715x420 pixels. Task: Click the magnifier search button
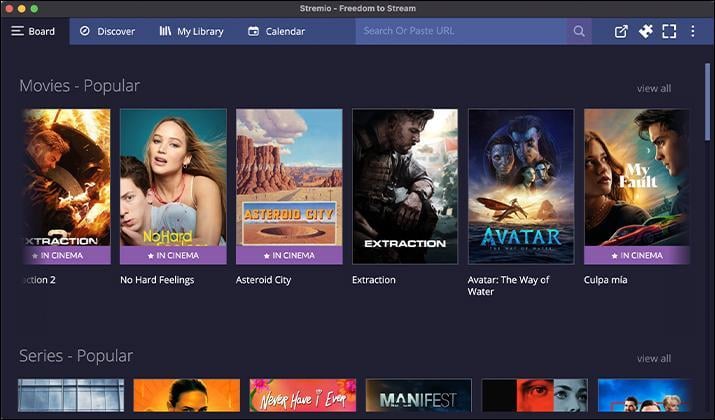tap(579, 31)
